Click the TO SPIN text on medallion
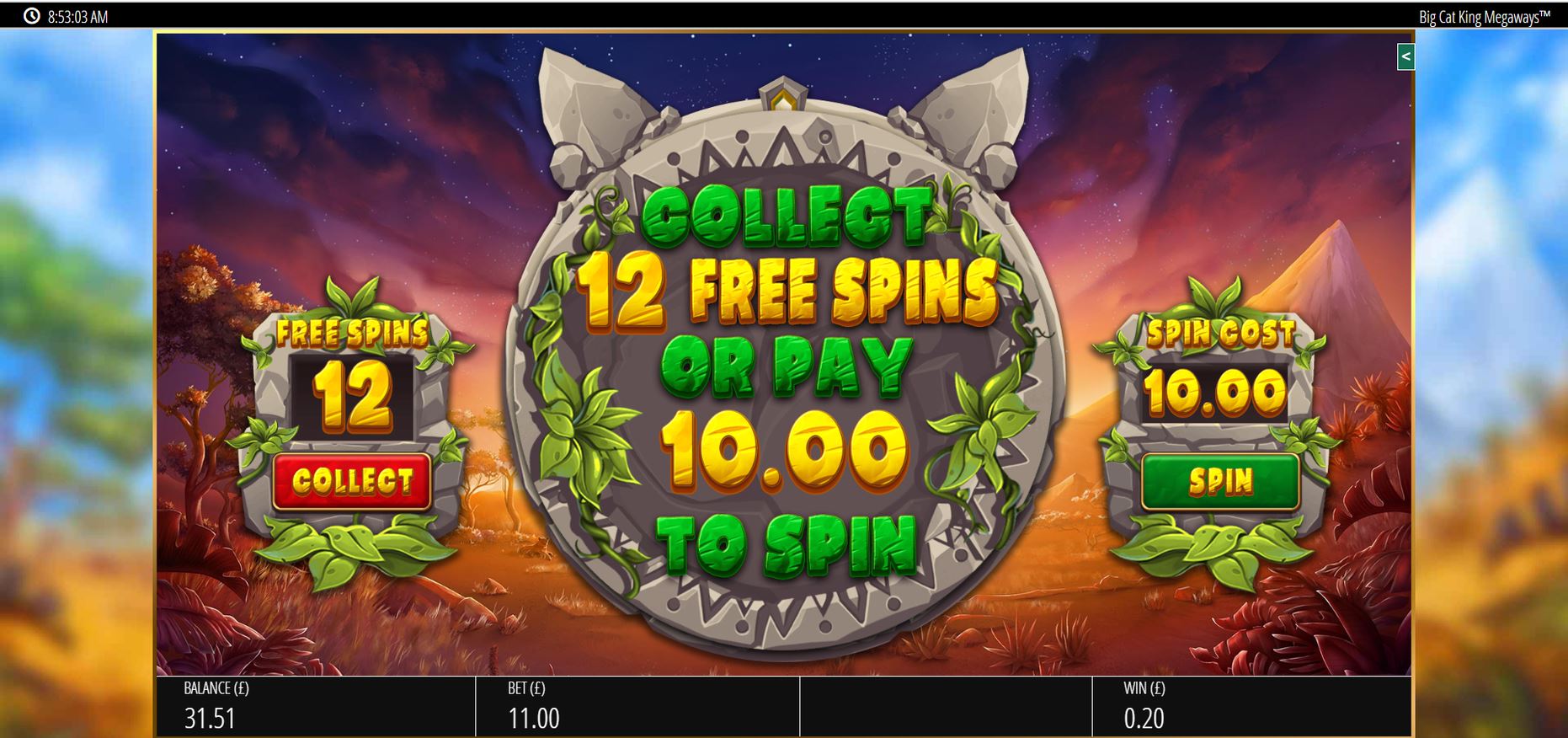This screenshot has width=1568, height=738. (787, 545)
